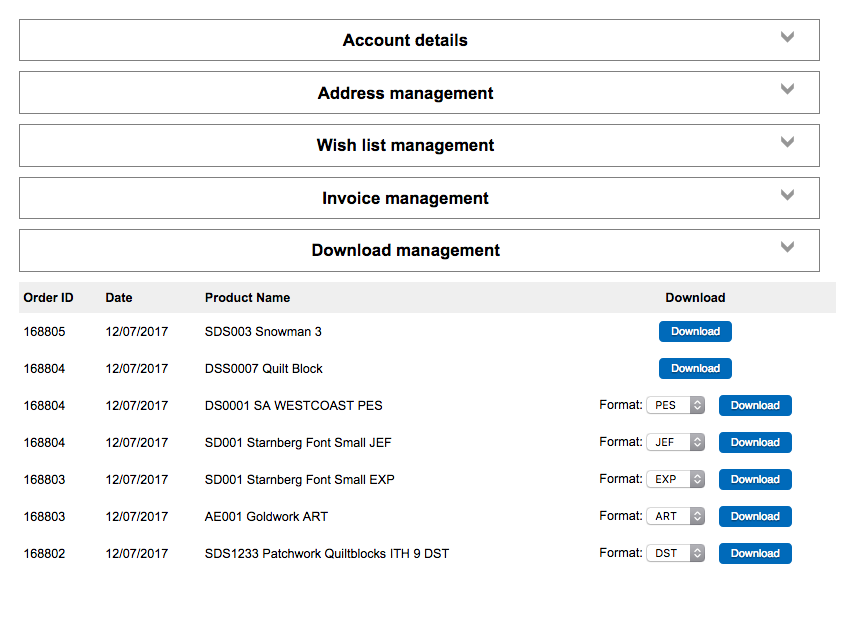
Task: Open the Account details section header
Action: (x=405, y=41)
